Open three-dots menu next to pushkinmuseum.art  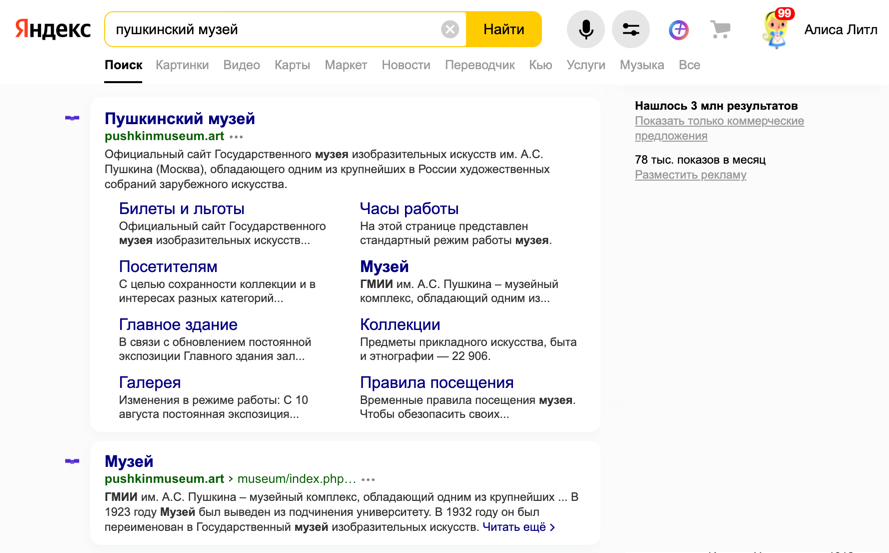point(236,137)
